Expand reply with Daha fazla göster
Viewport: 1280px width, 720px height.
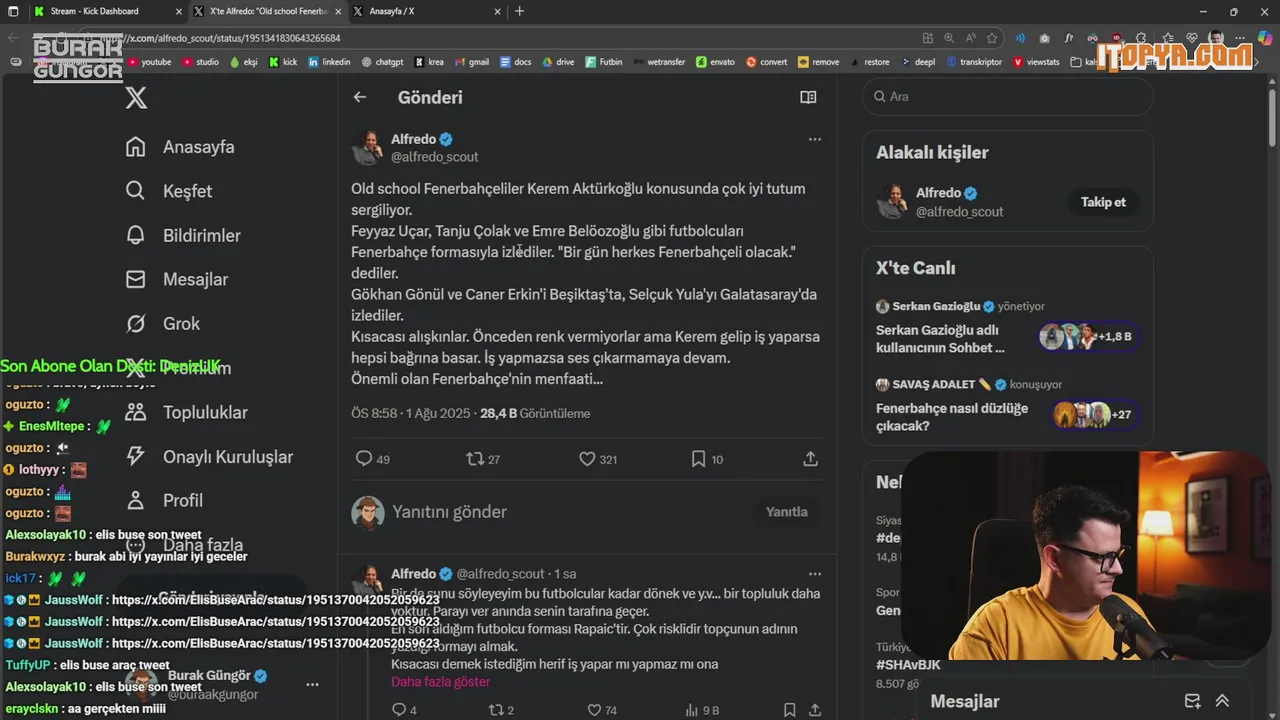440,682
